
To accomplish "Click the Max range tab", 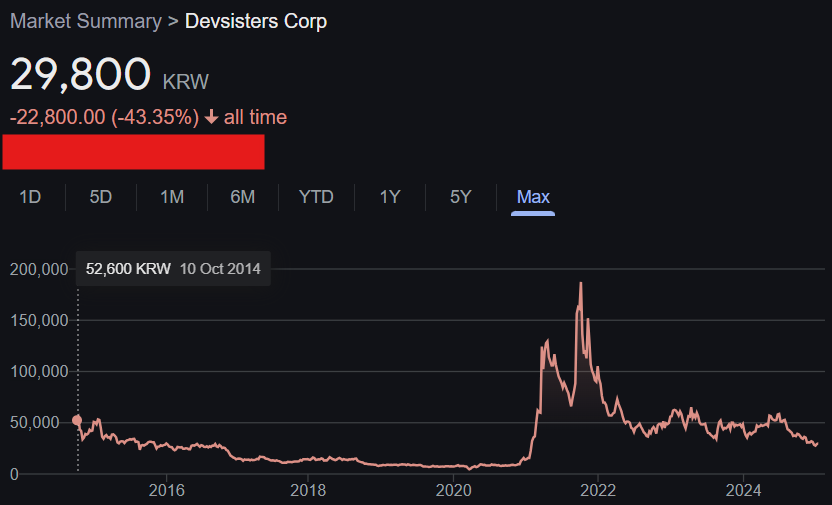I will pos(533,197).
